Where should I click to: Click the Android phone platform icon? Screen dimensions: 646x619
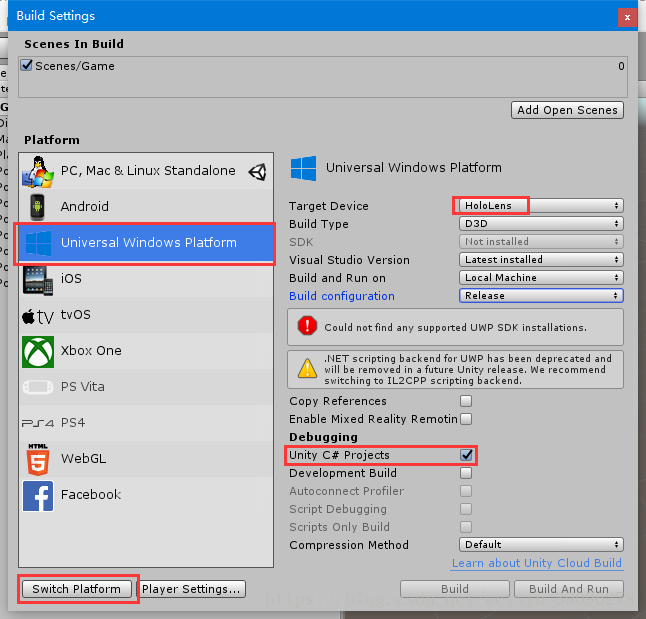point(38,207)
